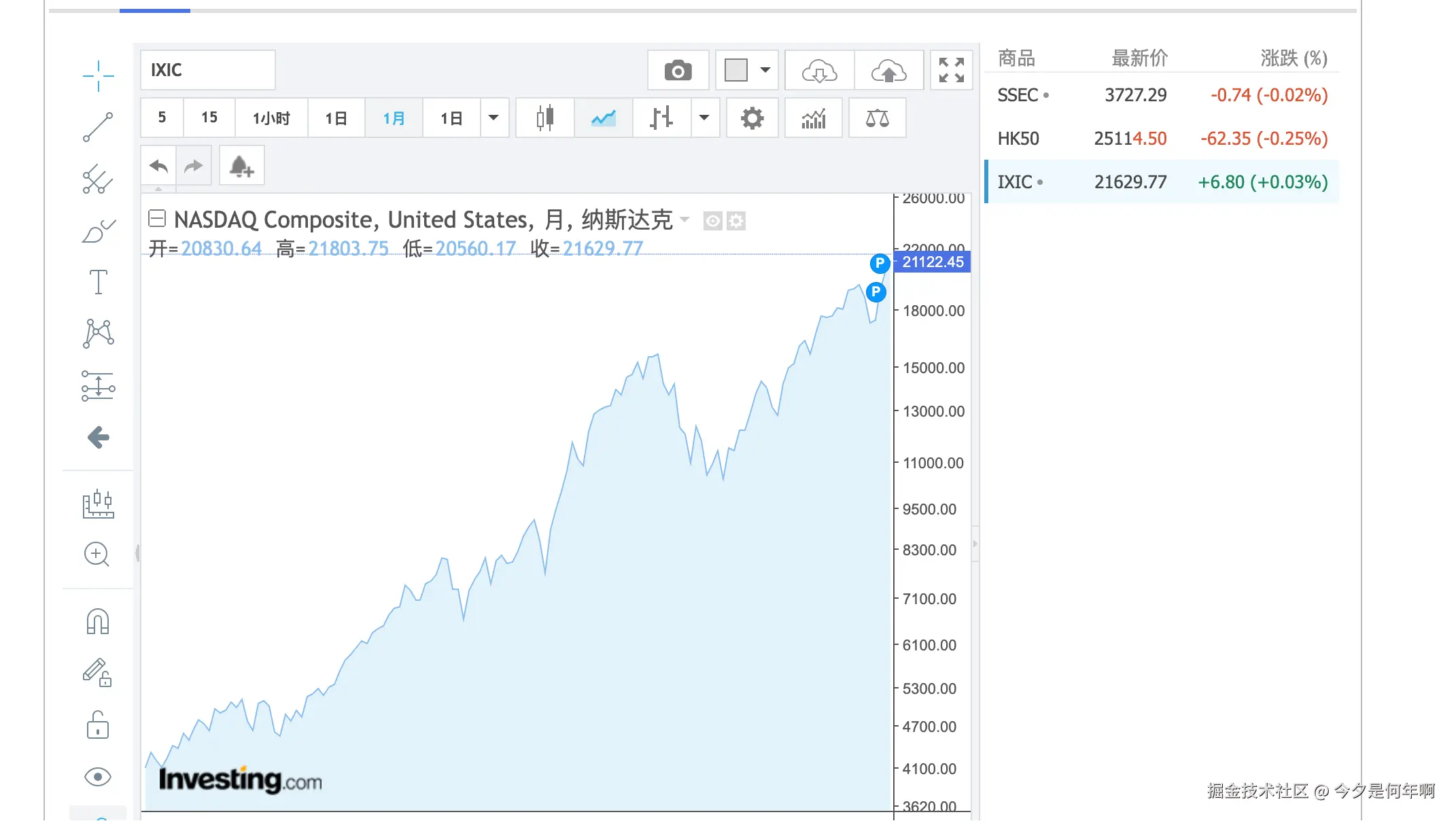The image size is (1456, 821).
Task: Select the left arrow marker tool
Action: tap(98, 437)
